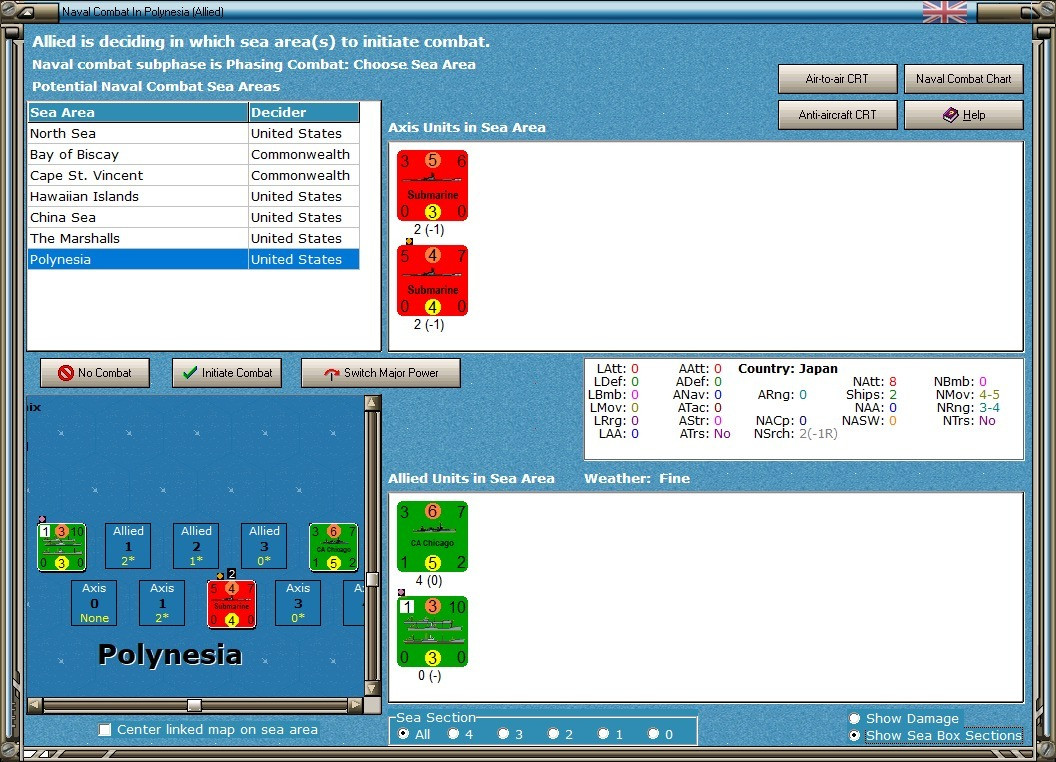Select sea section 2 radio button

tap(553, 734)
